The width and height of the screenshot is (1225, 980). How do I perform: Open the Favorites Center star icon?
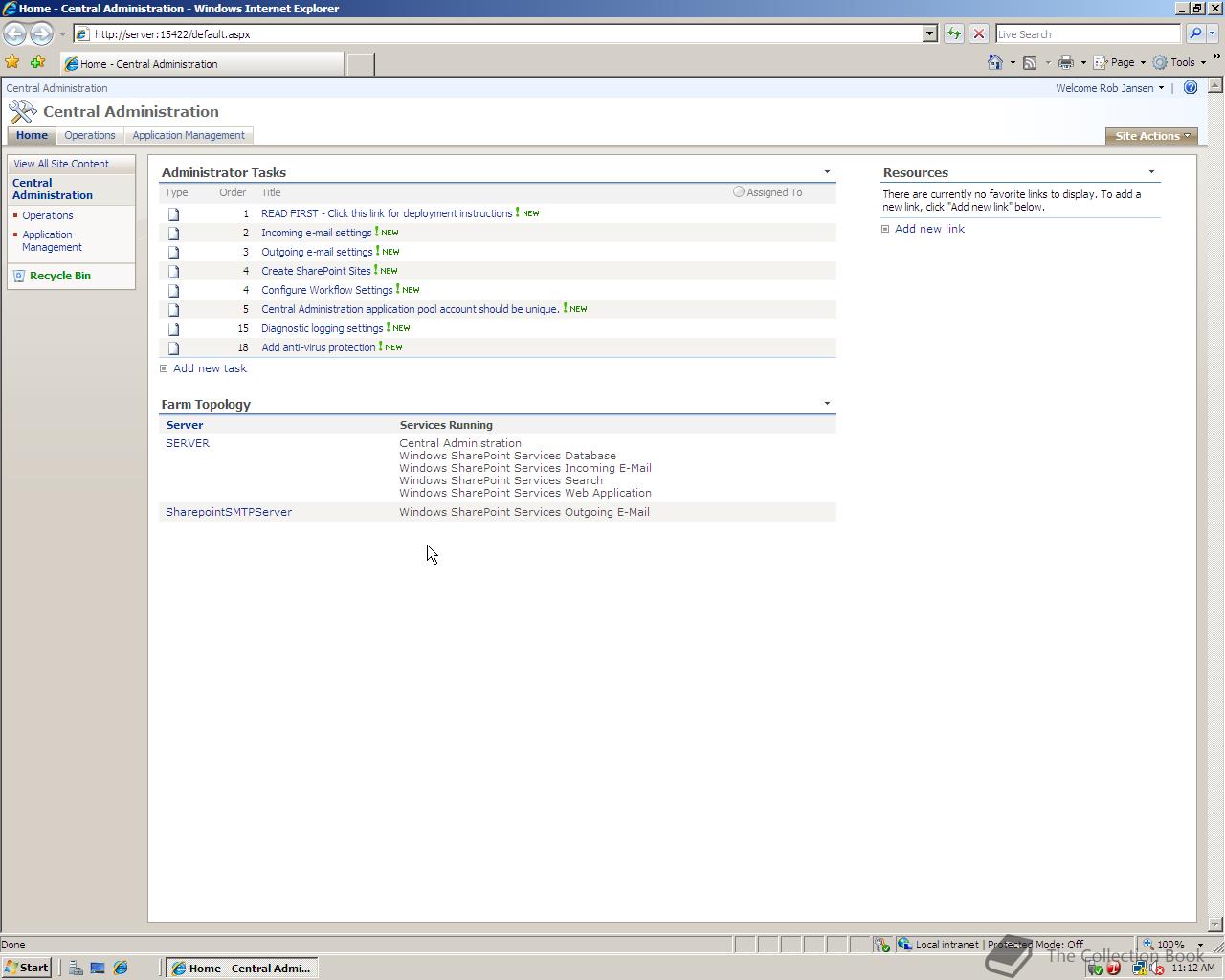tap(12, 62)
